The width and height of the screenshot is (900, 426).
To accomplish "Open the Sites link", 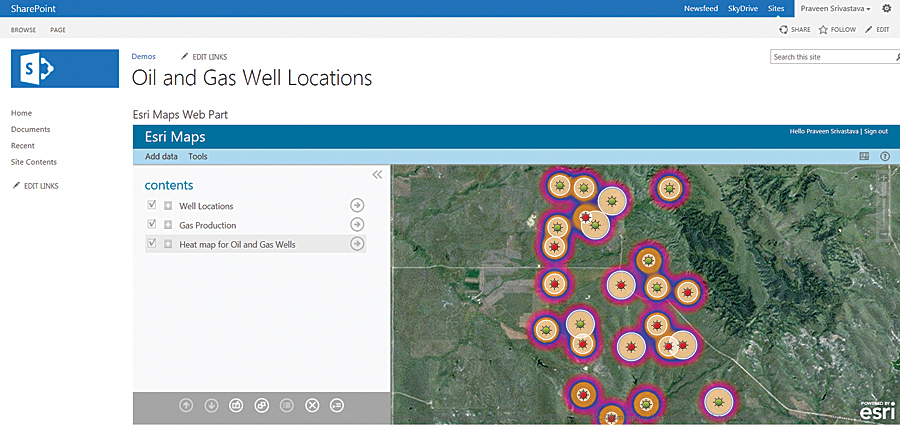I will pyautogui.click(x=776, y=9).
